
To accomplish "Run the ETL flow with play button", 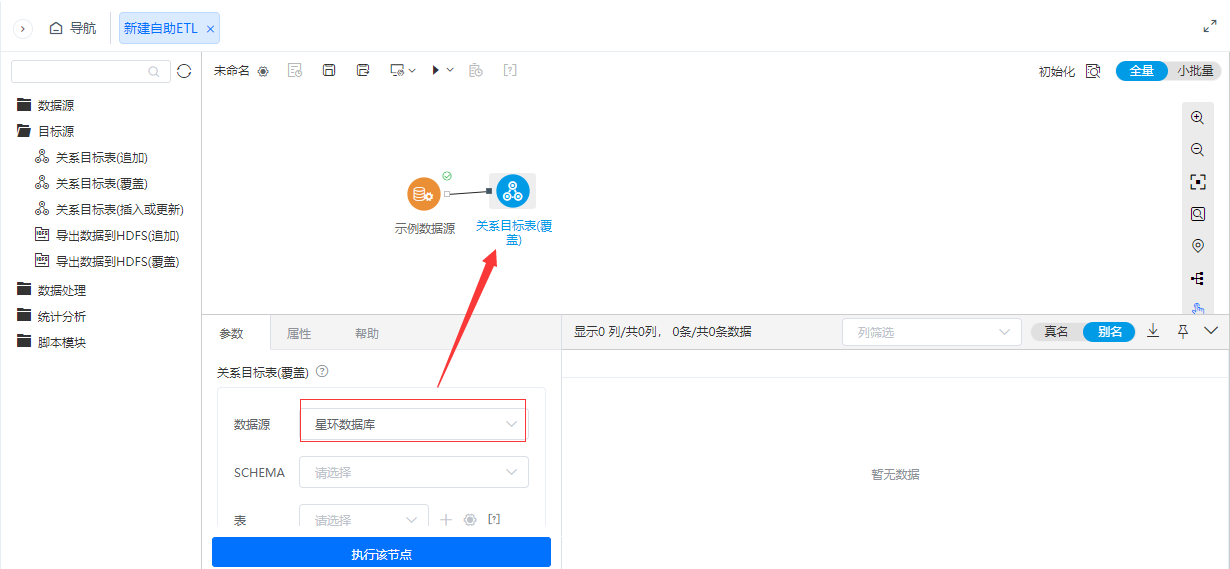I will pyautogui.click(x=436, y=70).
